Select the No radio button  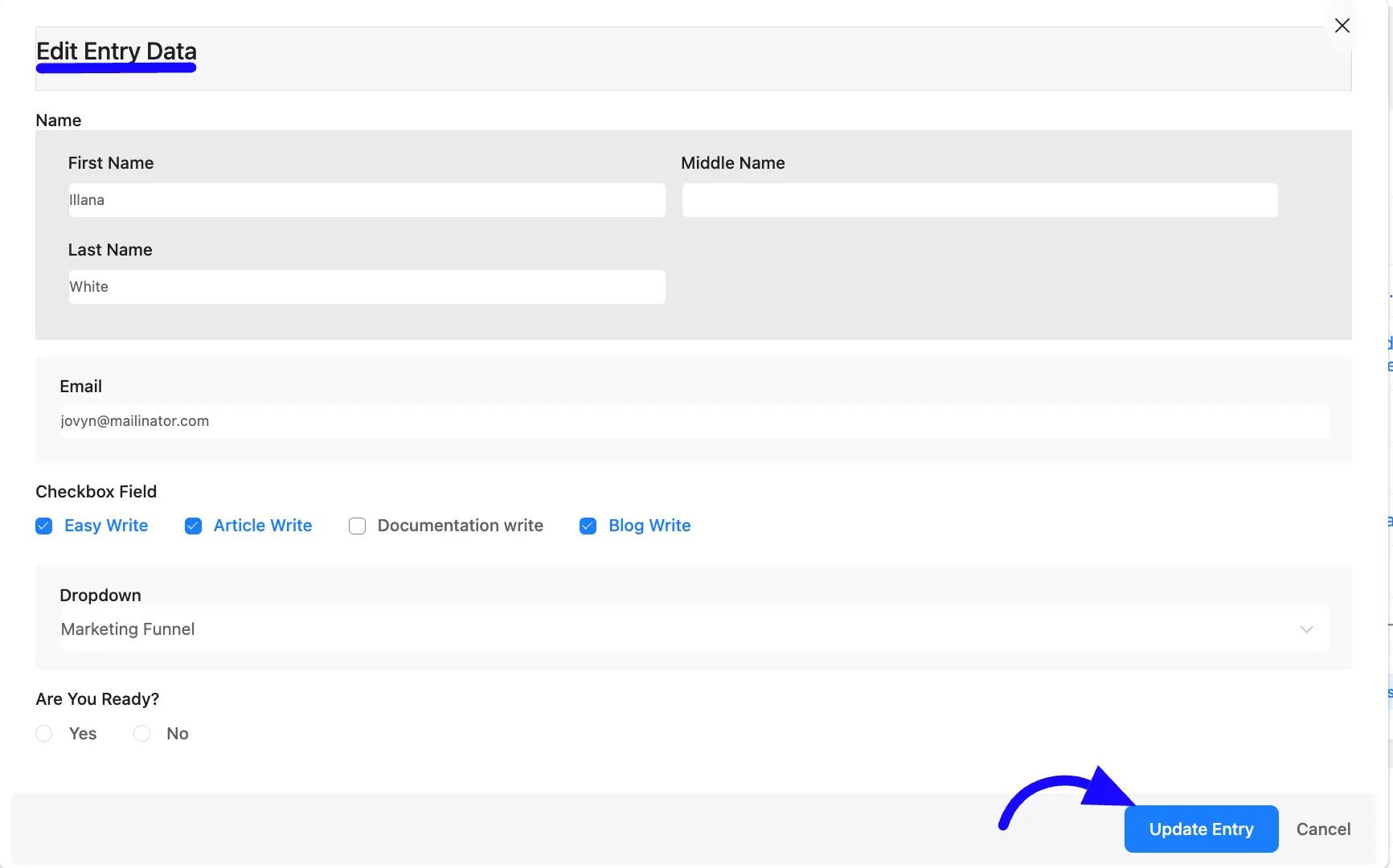141,734
